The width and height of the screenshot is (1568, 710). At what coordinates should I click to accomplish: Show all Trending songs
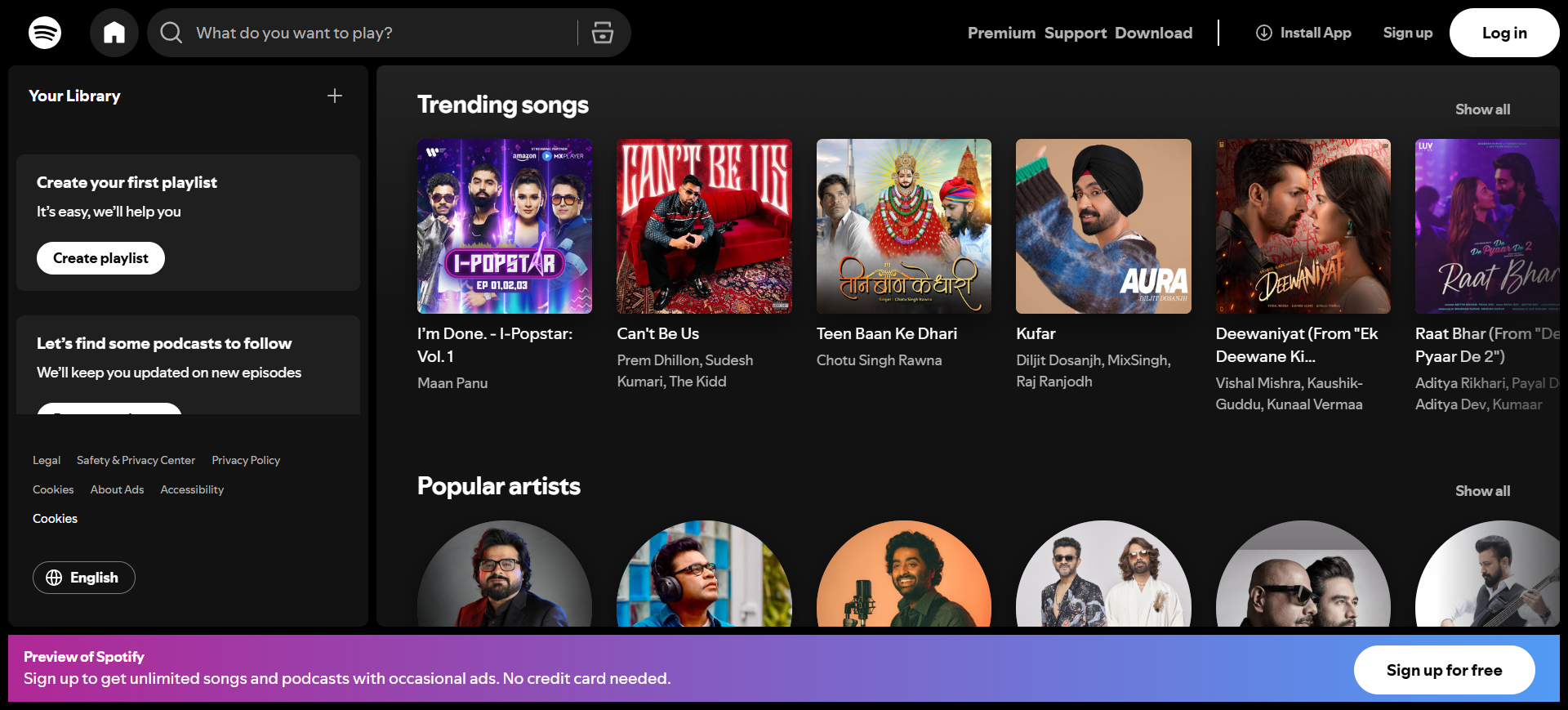(1482, 109)
